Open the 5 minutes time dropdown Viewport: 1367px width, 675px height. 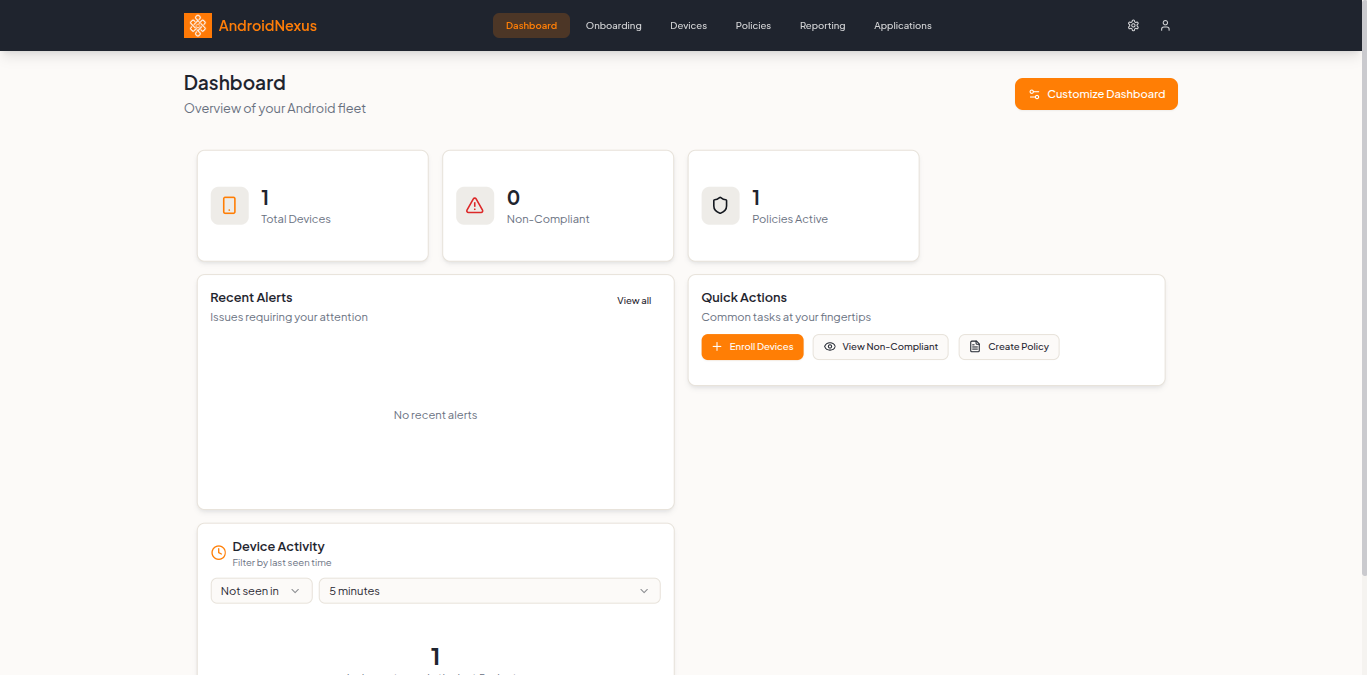[489, 590]
